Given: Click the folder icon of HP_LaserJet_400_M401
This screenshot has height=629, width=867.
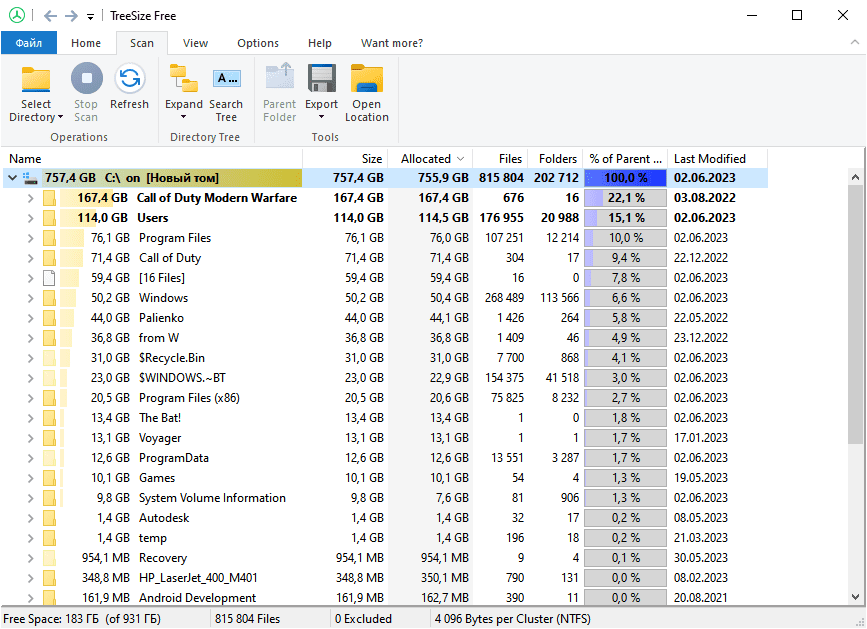Looking at the screenshot, I should point(49,578).
